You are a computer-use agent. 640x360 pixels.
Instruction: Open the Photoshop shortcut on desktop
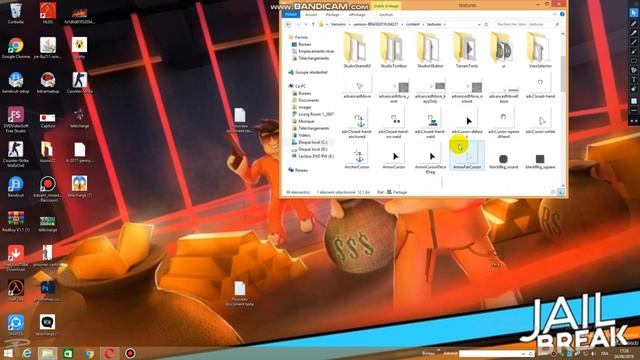(x=48, y=291)
